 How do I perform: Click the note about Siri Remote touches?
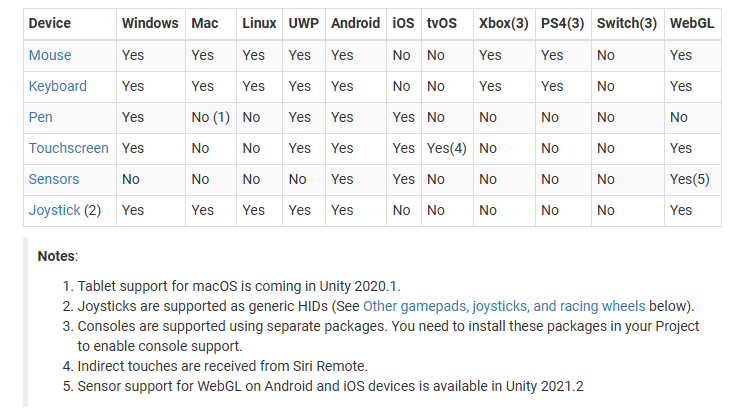click(x=222, y=366)
